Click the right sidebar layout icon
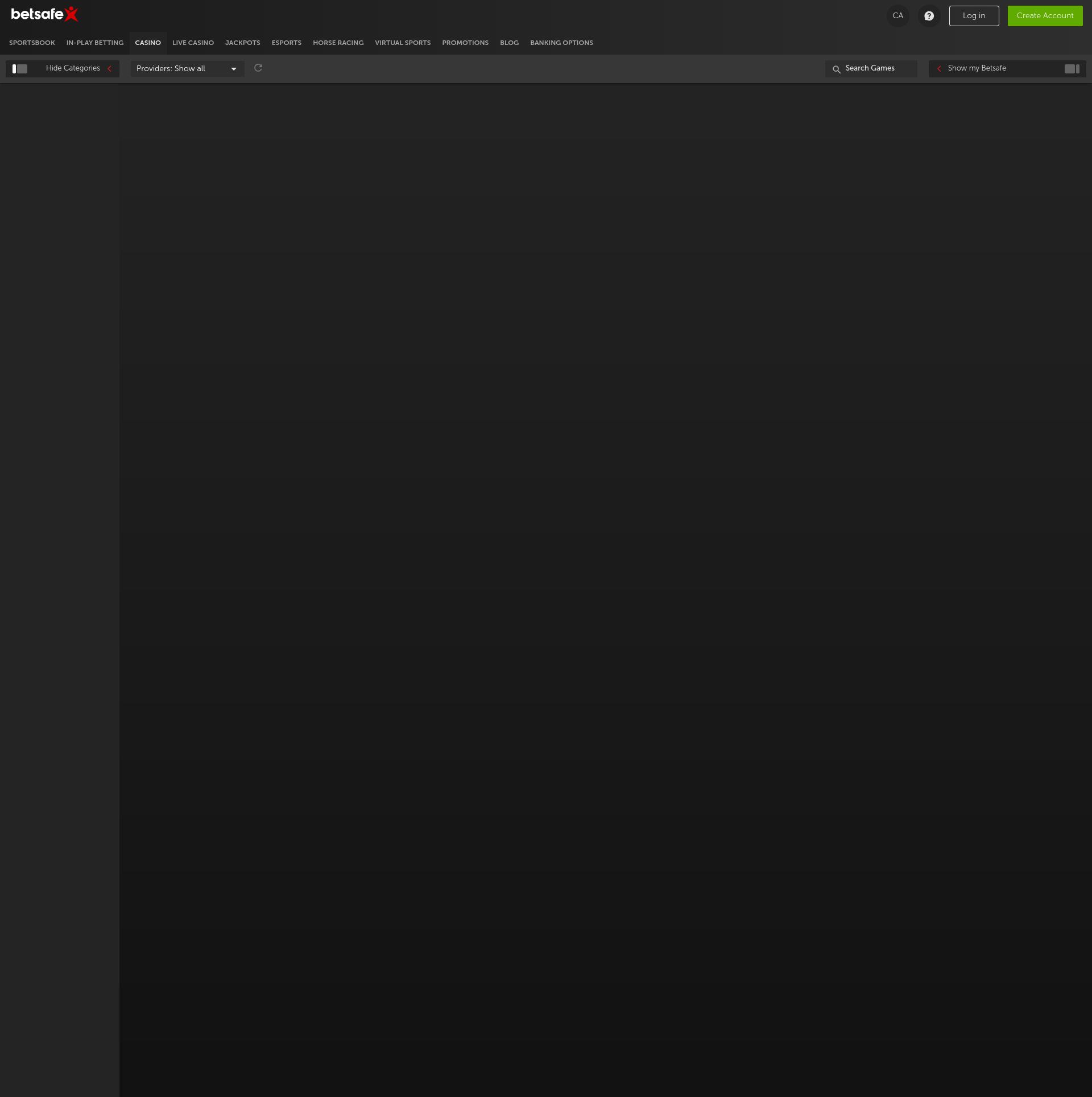Viewport: 1092px width, 1097px height. (1072, 69)
